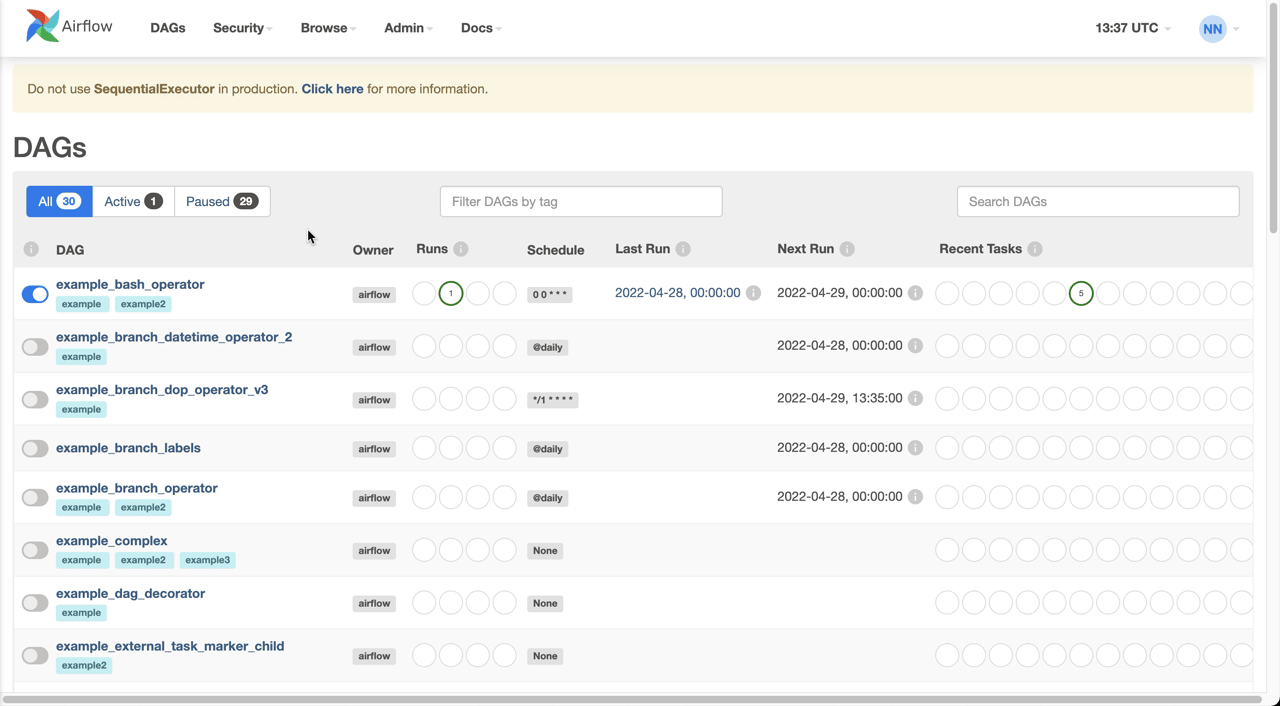
Task: Follow the Click here link in warning banner
Action: tap(332, 89)
